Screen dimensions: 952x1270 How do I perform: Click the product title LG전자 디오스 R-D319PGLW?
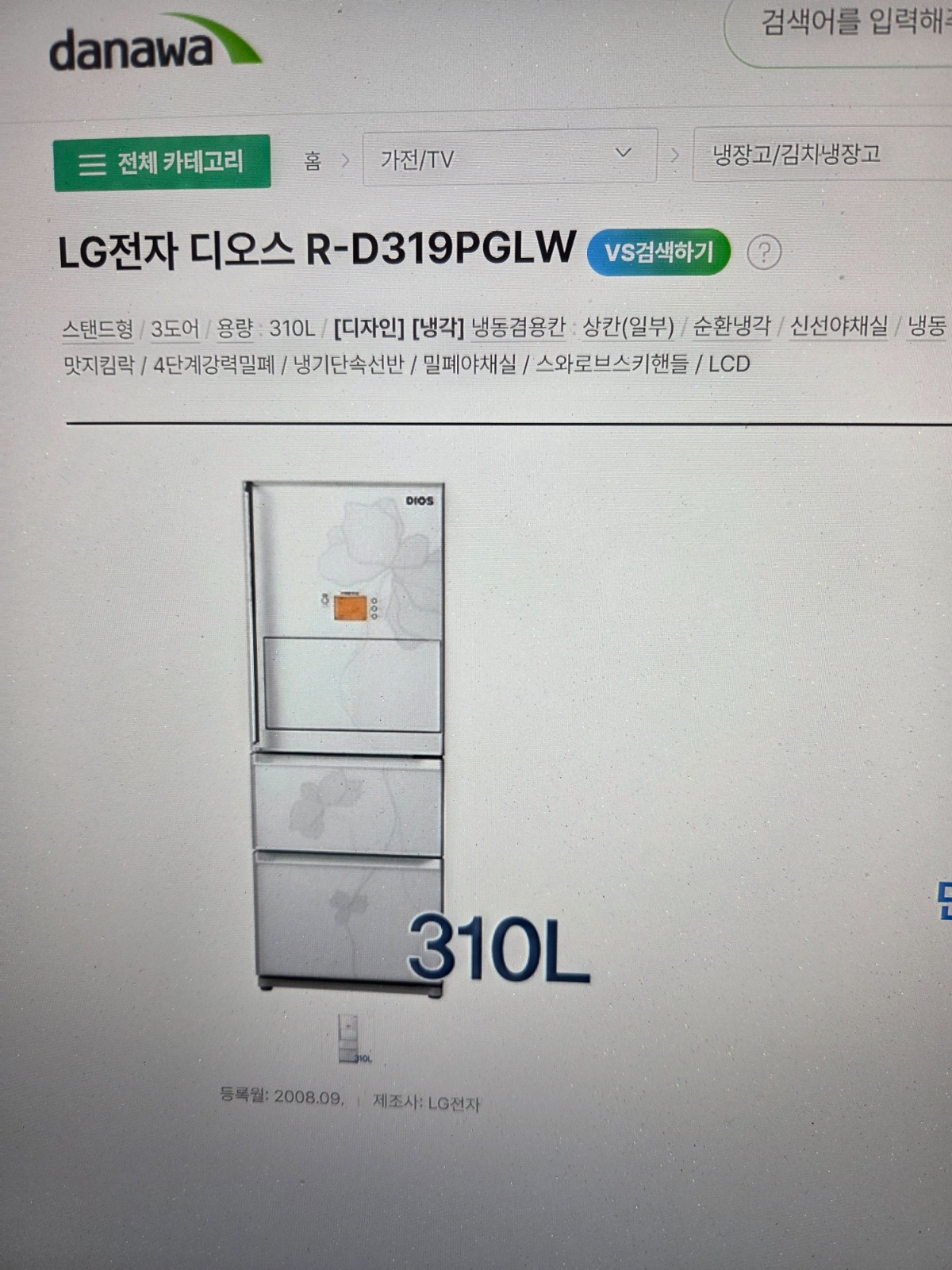[317, 250]
